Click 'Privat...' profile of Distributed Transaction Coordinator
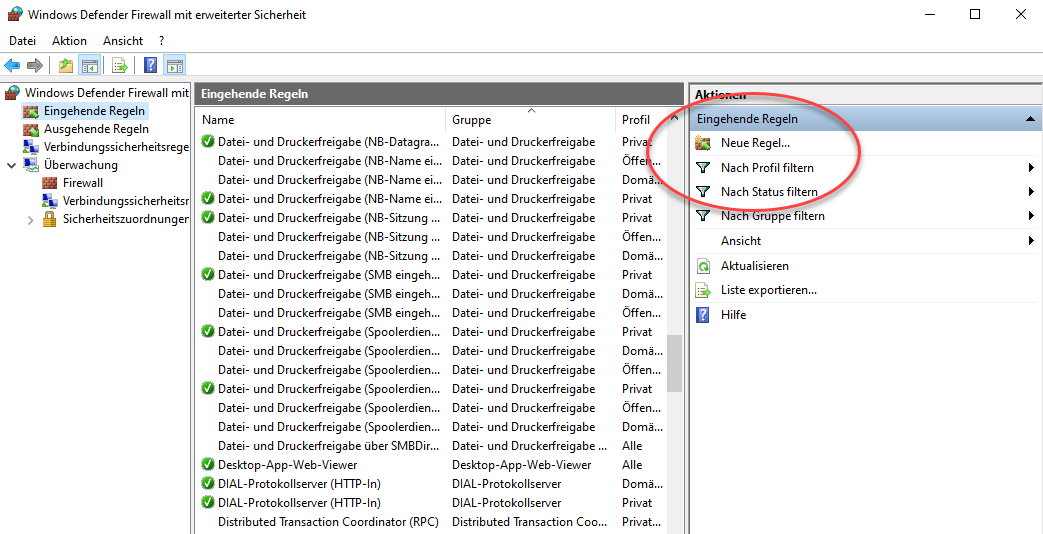1043x534 pixels. (641, 522)
